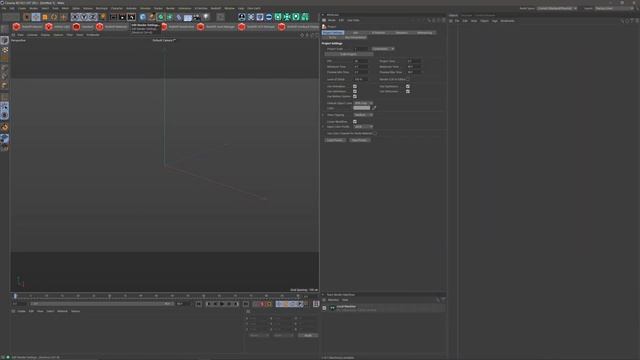
Task: Open View Clipping dropdown
Action: tap(363, 115)
